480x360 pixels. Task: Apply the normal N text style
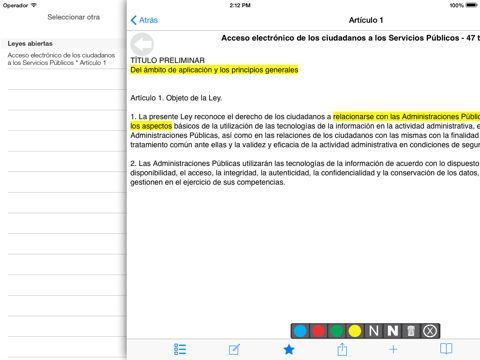pos(374,331)
